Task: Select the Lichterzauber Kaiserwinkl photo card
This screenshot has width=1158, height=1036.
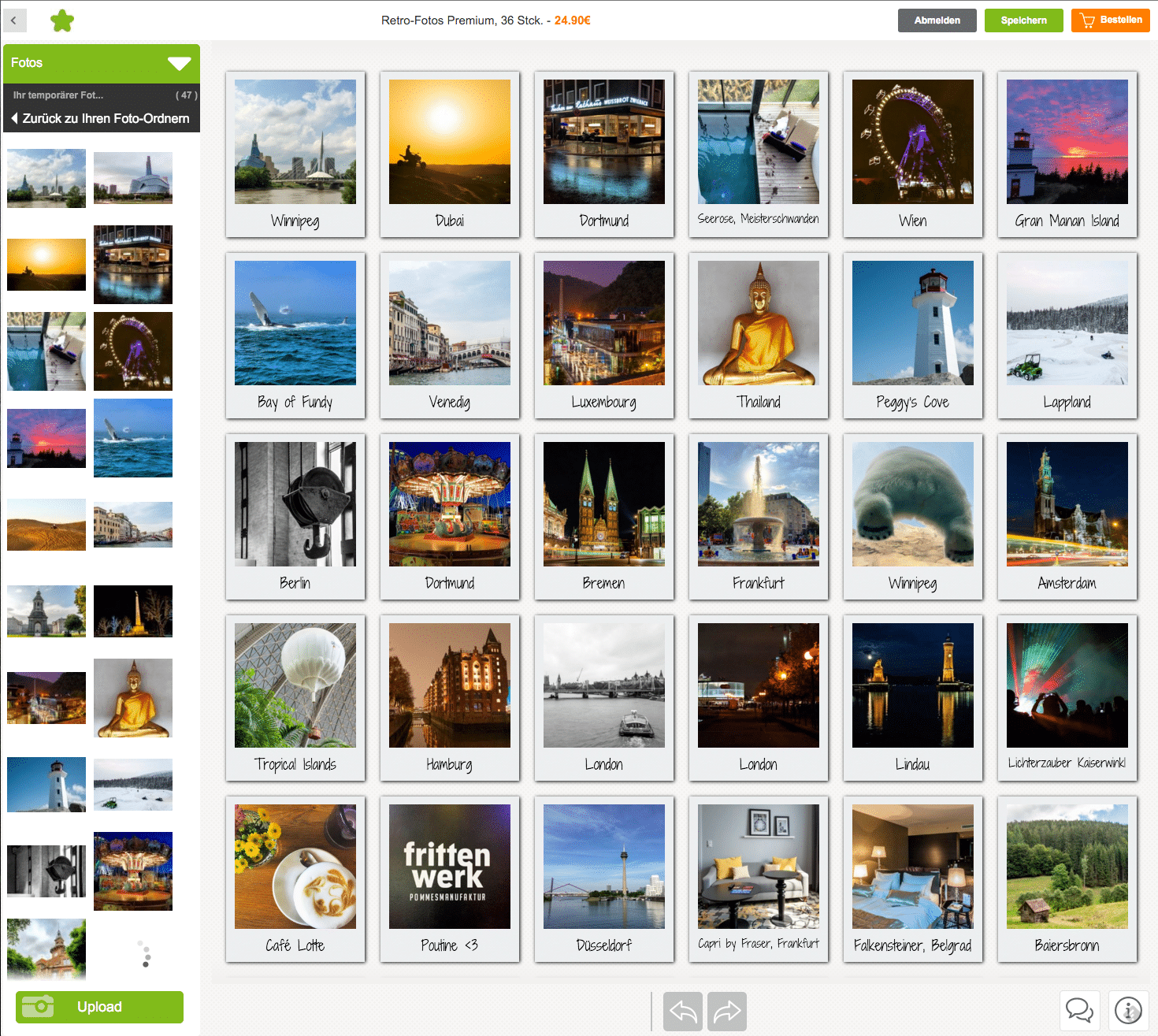Action: [x=1067, y=698]
